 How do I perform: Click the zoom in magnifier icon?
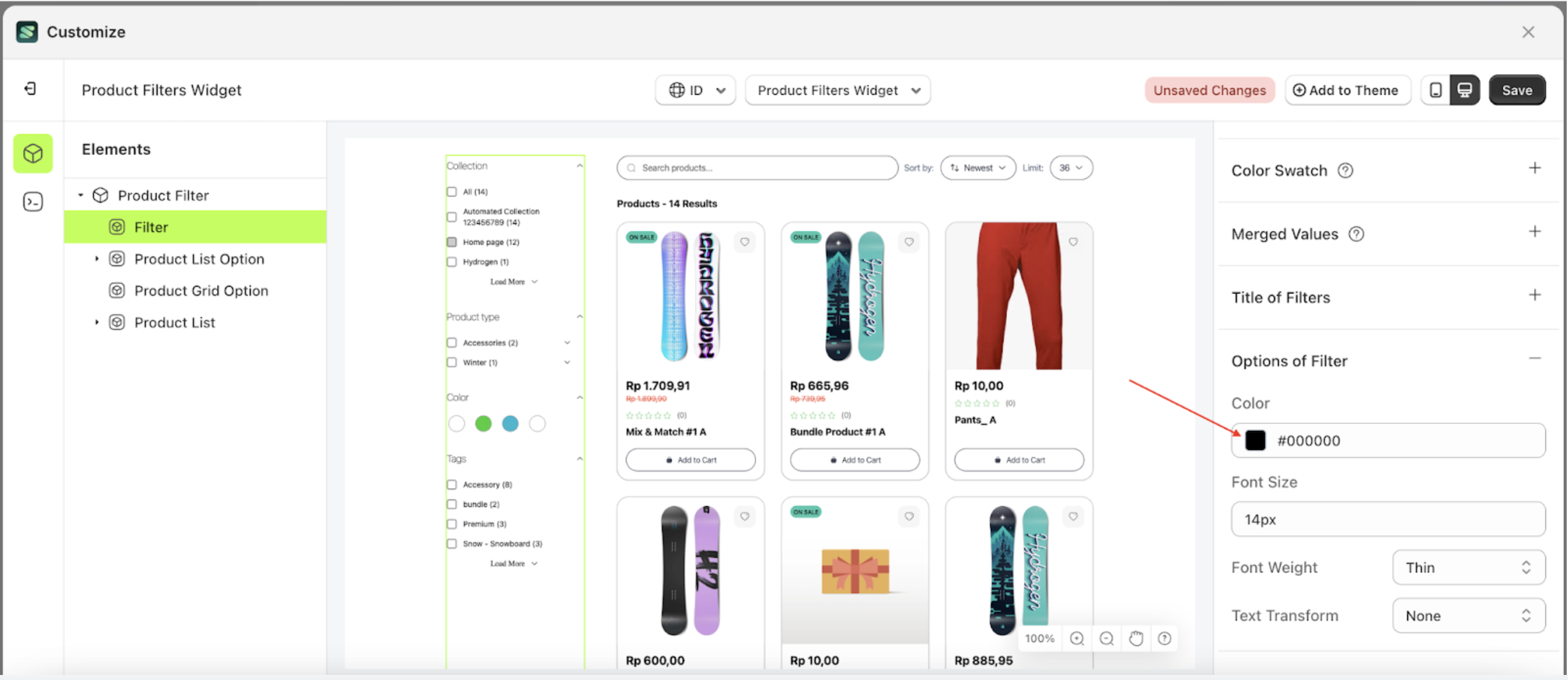(1077, 638)
